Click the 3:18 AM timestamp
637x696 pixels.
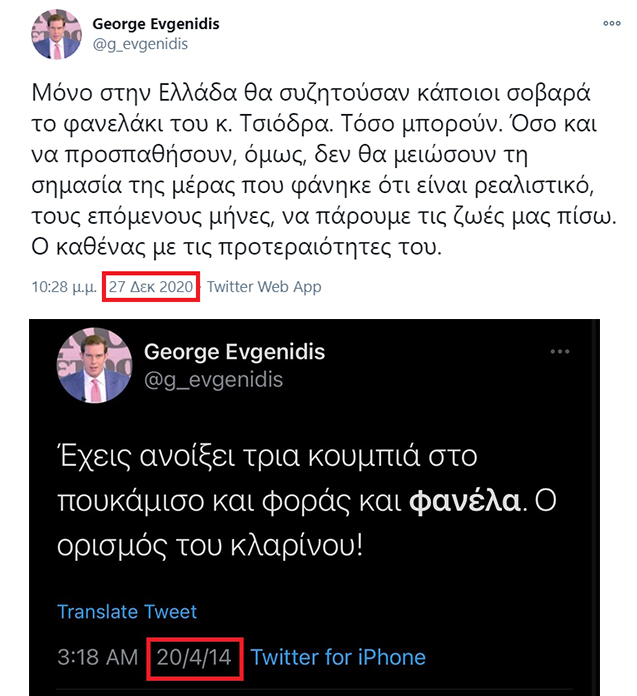(x=98, y=657)
